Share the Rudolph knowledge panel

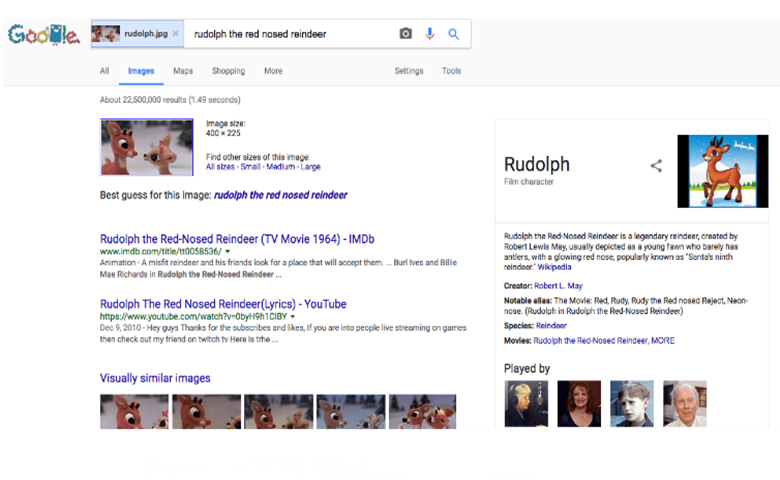click(x=656, y=166)
